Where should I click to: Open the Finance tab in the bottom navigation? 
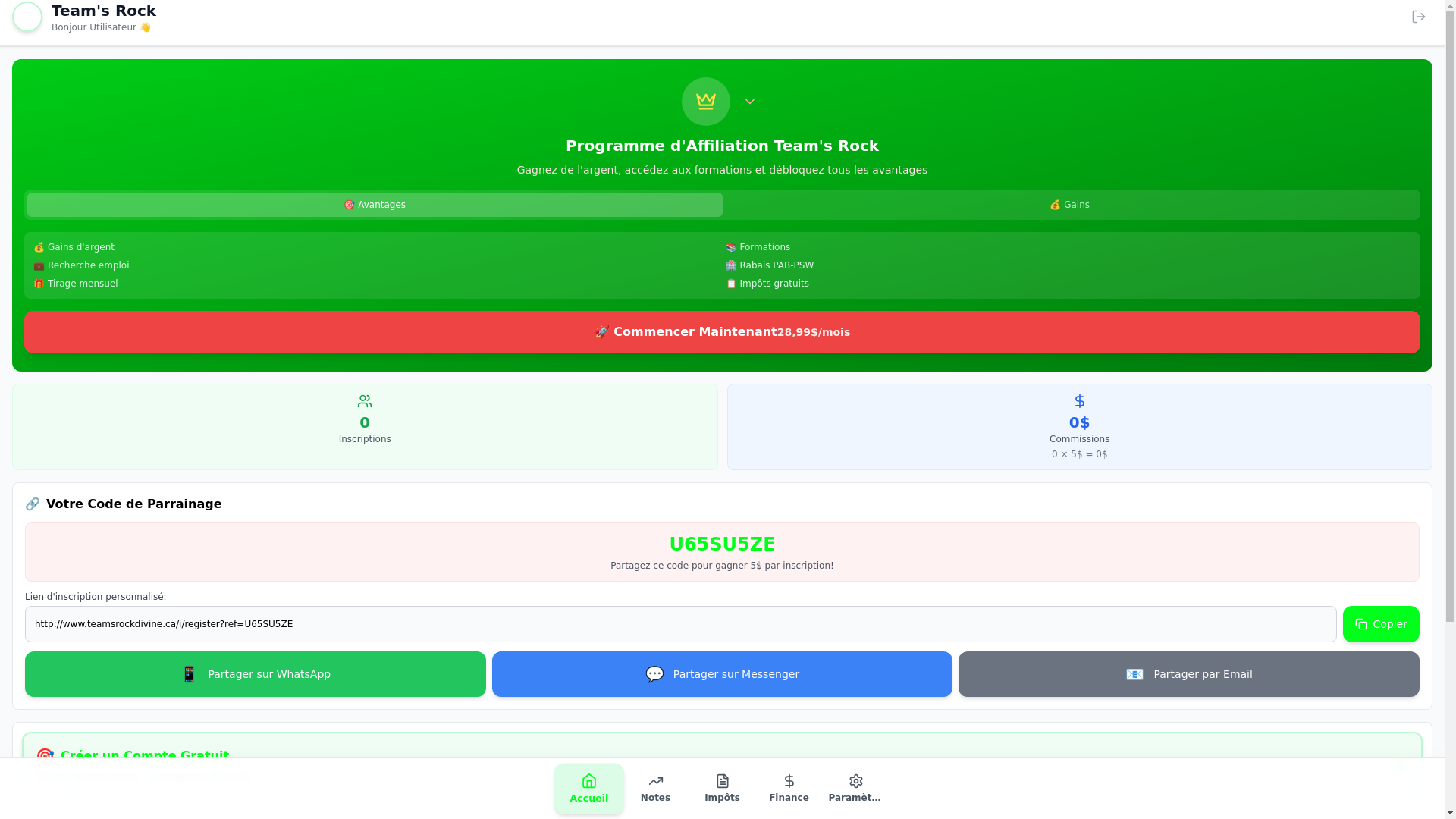click(x=789, y=789)
